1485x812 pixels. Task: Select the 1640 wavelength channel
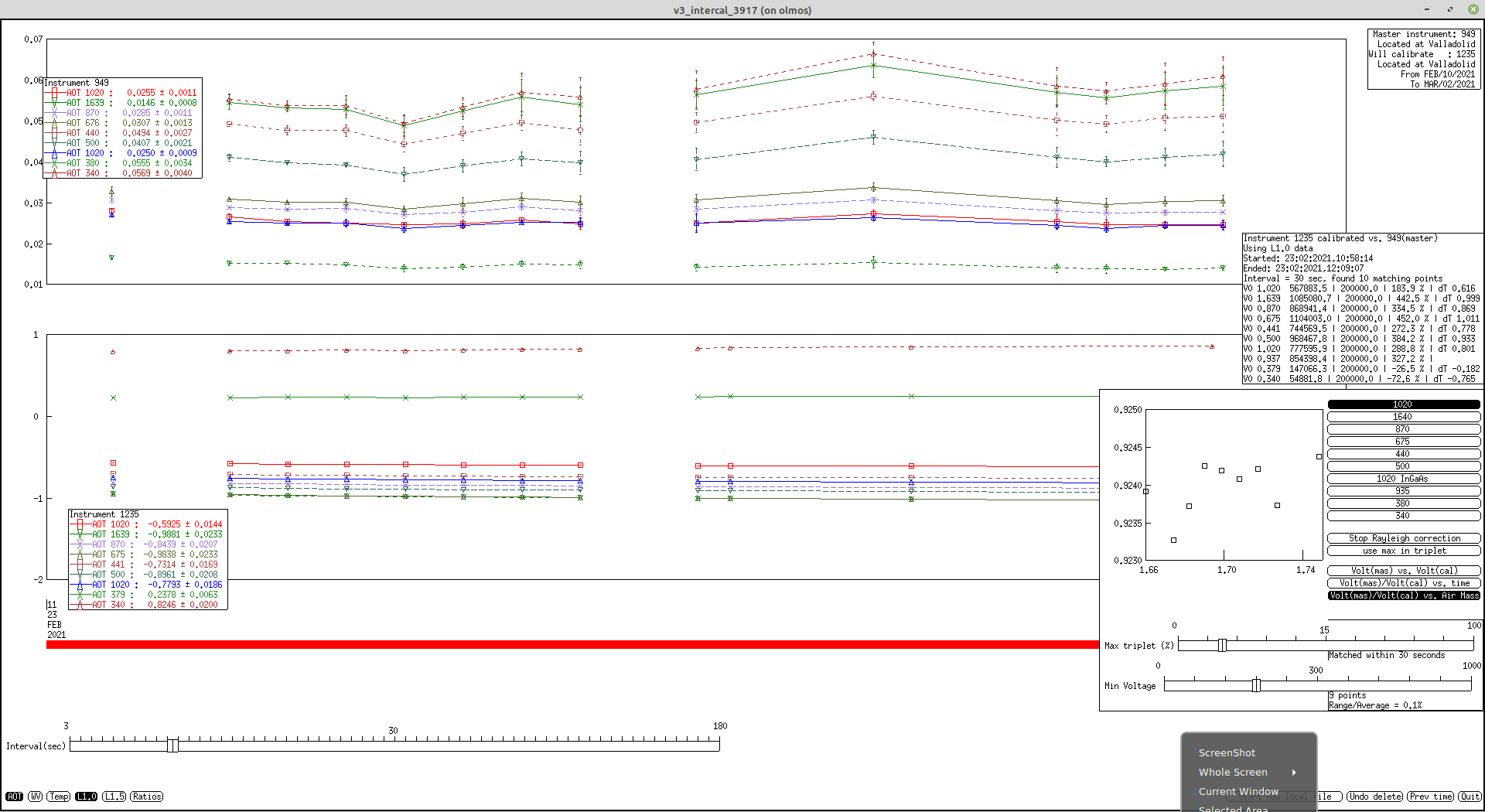(1403, 417)
